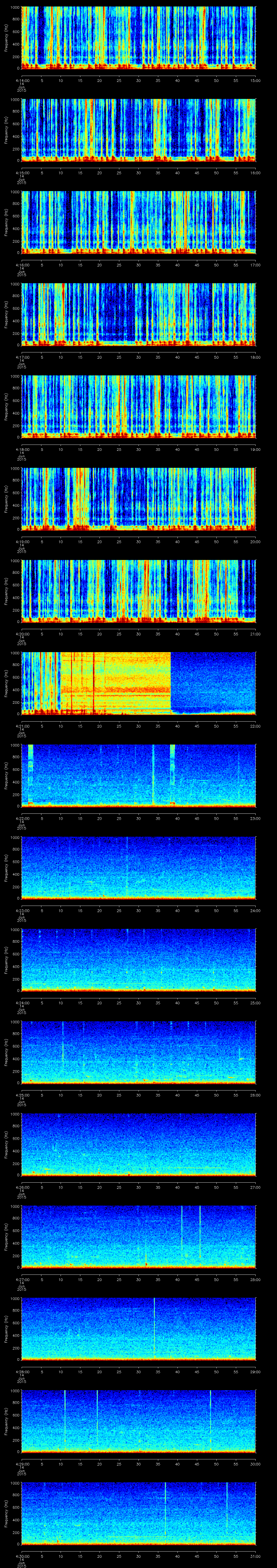Select the spectrogram panel starting at 4:14:00
Screen dimensions: 277x1568
139,38
